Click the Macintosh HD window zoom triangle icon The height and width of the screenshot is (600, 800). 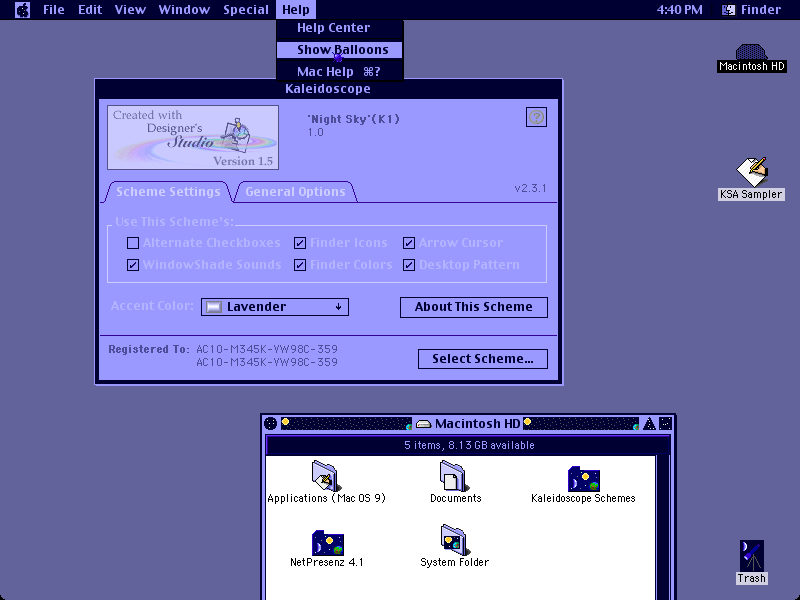click(649, 423)
